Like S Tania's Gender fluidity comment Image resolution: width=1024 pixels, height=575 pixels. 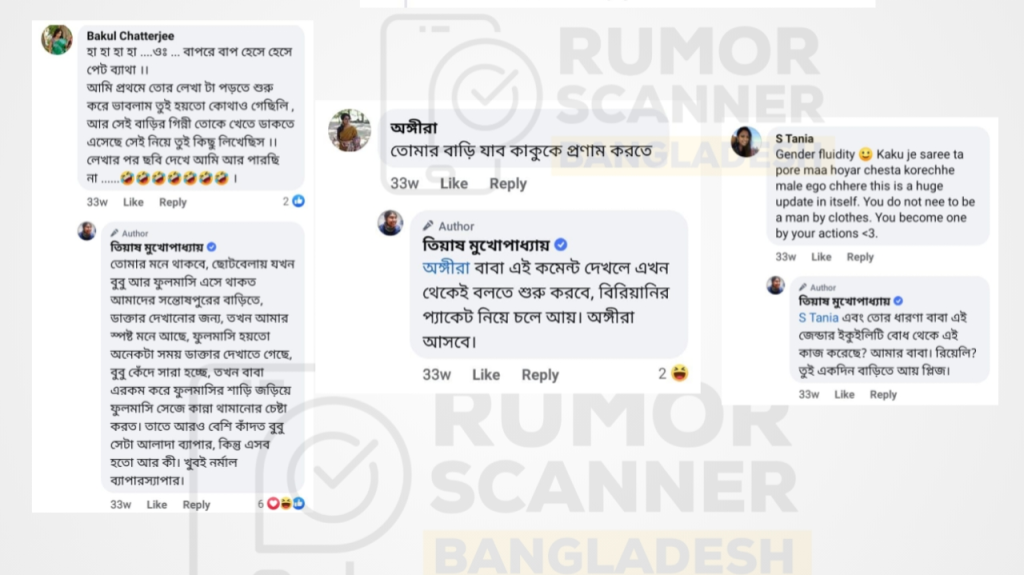821,257
